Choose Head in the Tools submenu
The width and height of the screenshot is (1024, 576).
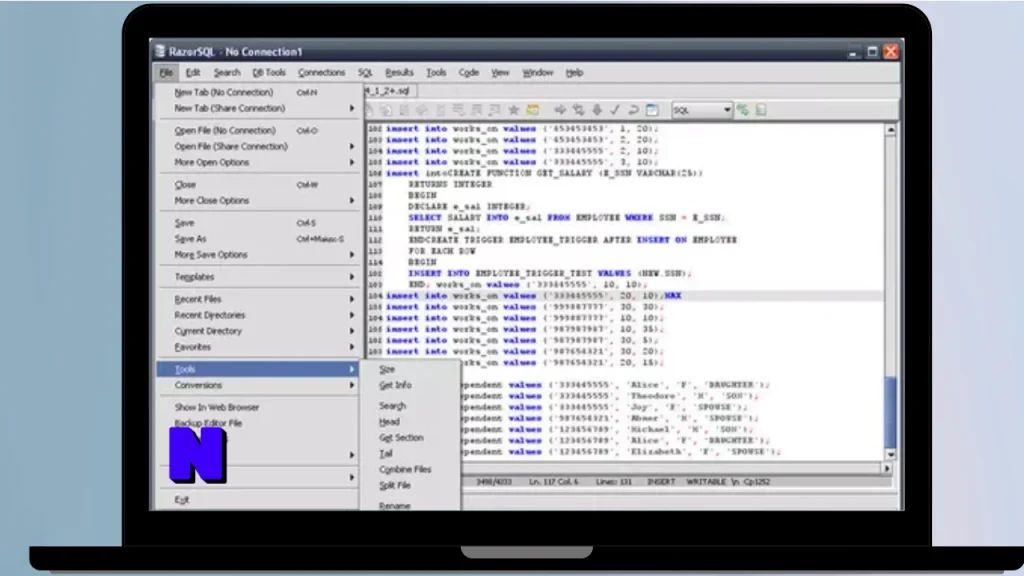[x=411, y=422]
